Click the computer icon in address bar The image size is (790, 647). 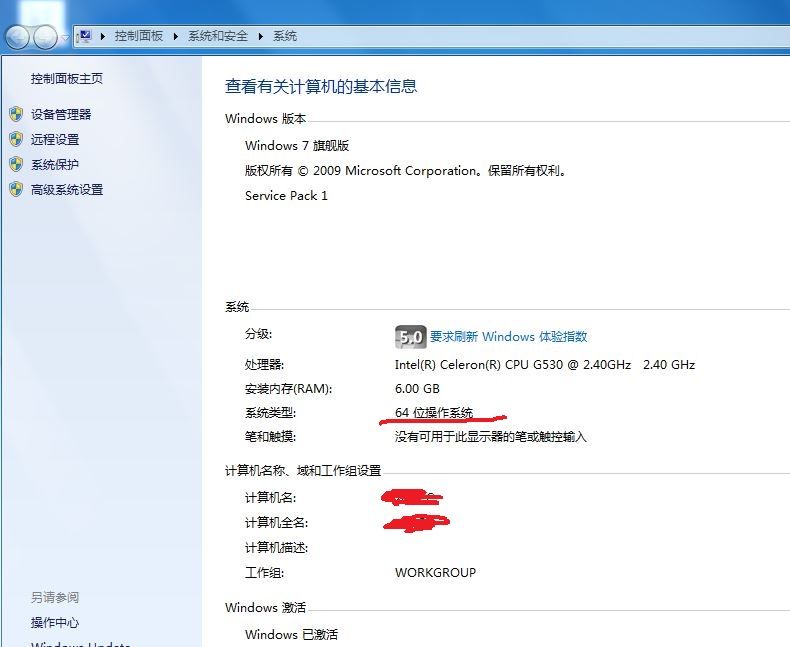85,36
